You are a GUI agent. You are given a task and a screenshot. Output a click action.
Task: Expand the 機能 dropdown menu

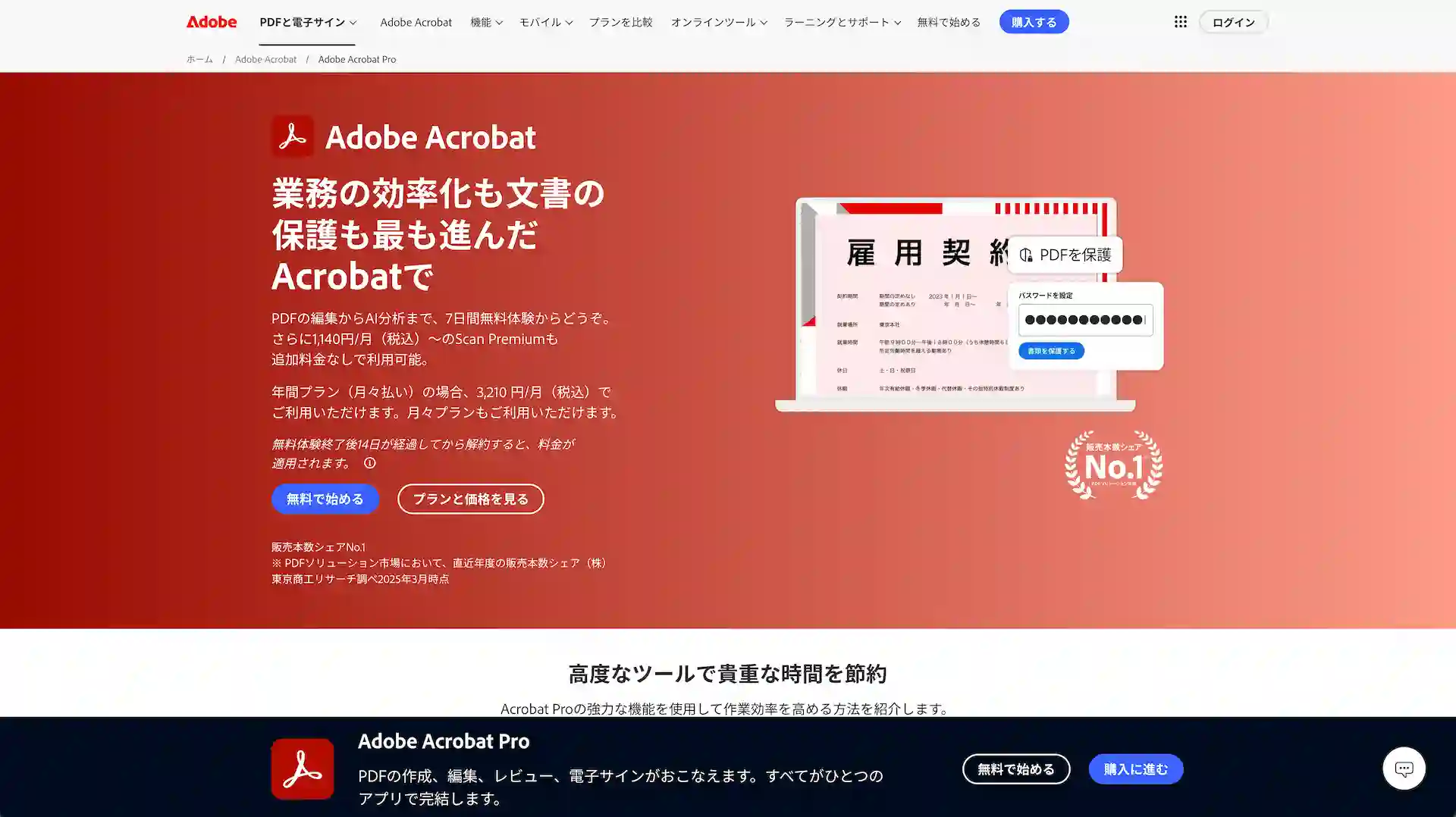click(486, 22)
